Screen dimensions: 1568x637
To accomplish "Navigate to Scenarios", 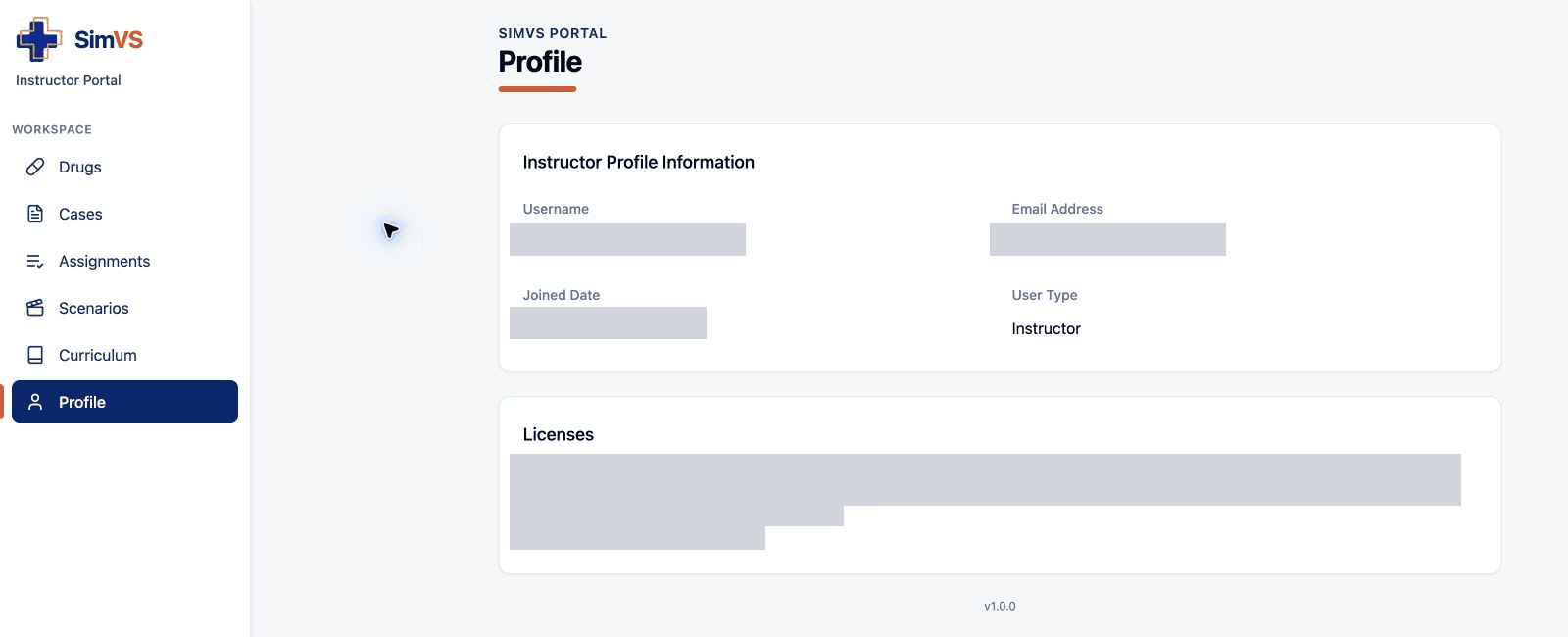I will pyautogui.click(x=124, y=308).
